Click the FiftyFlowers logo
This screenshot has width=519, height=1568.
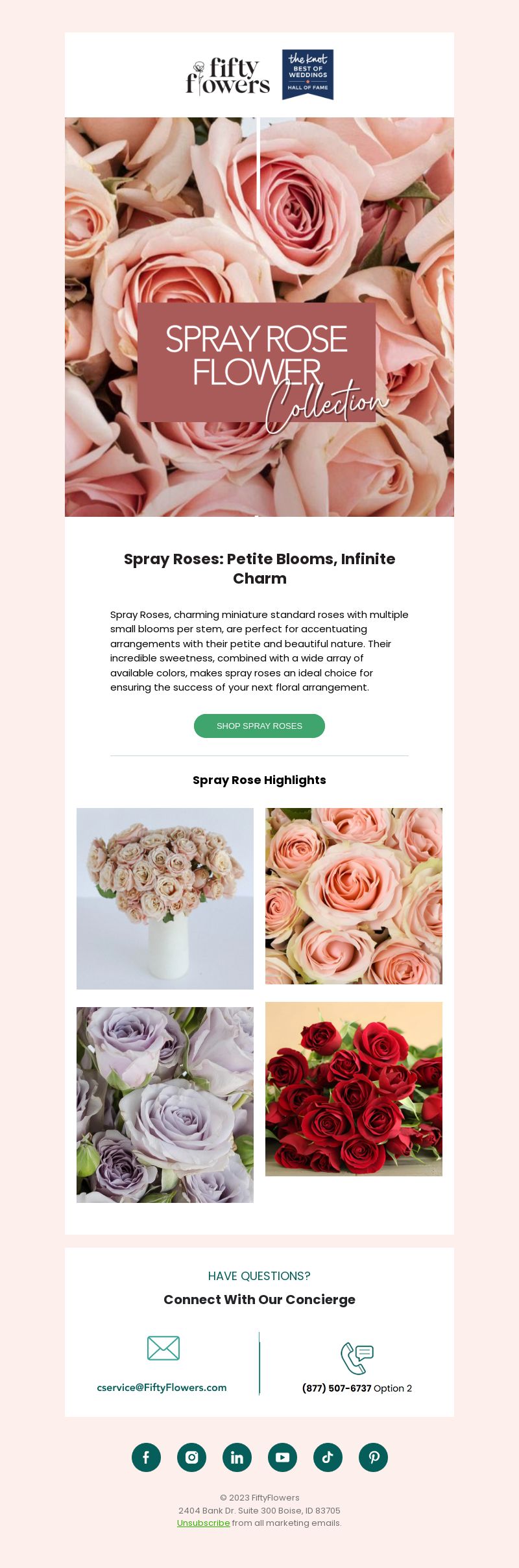click(228, 76)
